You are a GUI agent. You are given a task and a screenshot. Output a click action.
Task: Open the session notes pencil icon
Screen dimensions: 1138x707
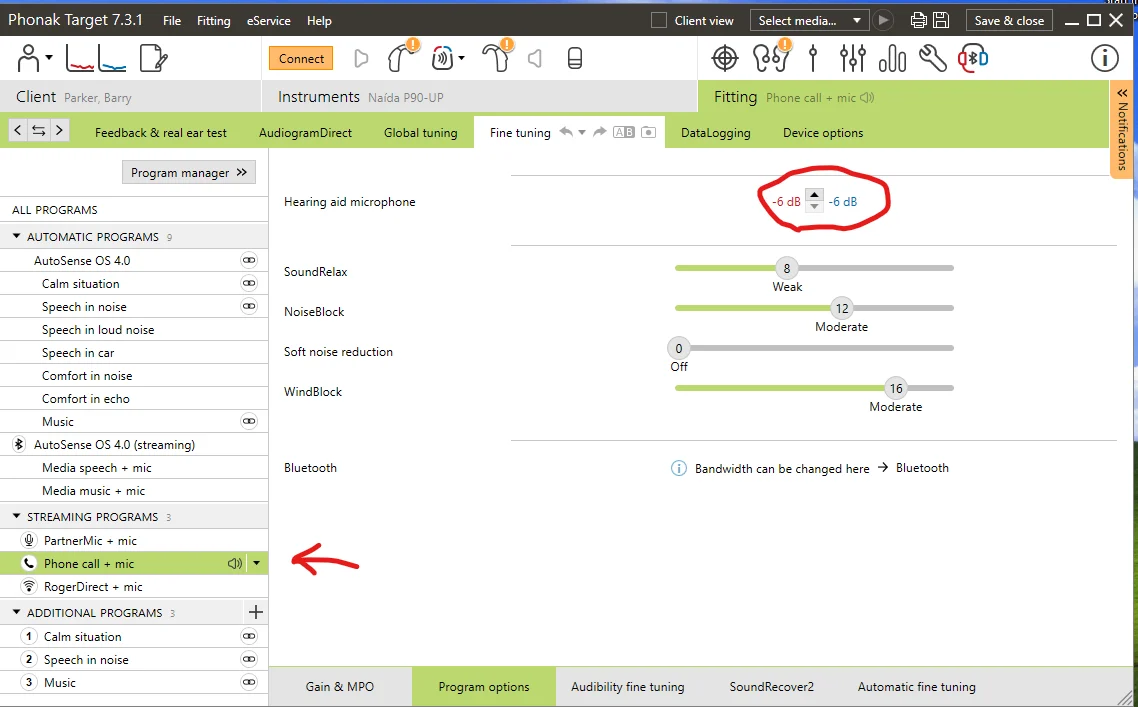[x=153, y=58]
